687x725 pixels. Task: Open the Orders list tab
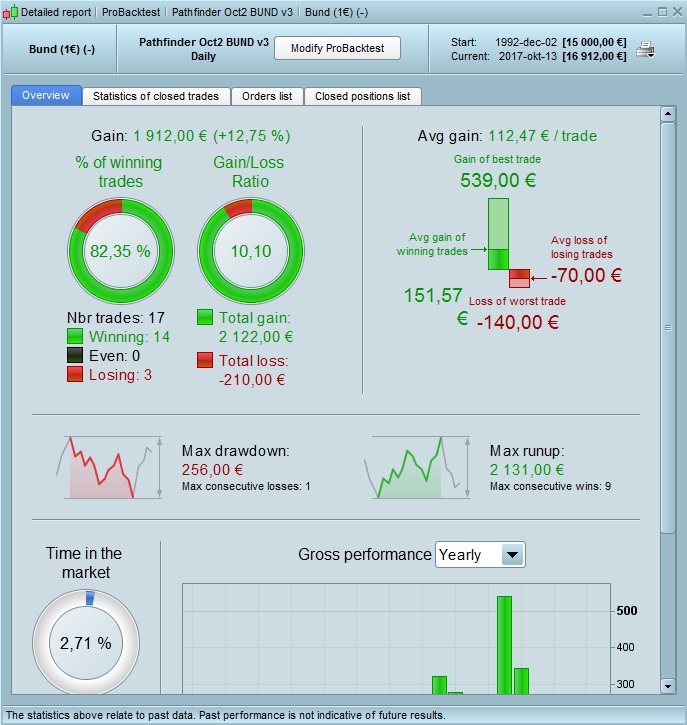pos(267,96)
